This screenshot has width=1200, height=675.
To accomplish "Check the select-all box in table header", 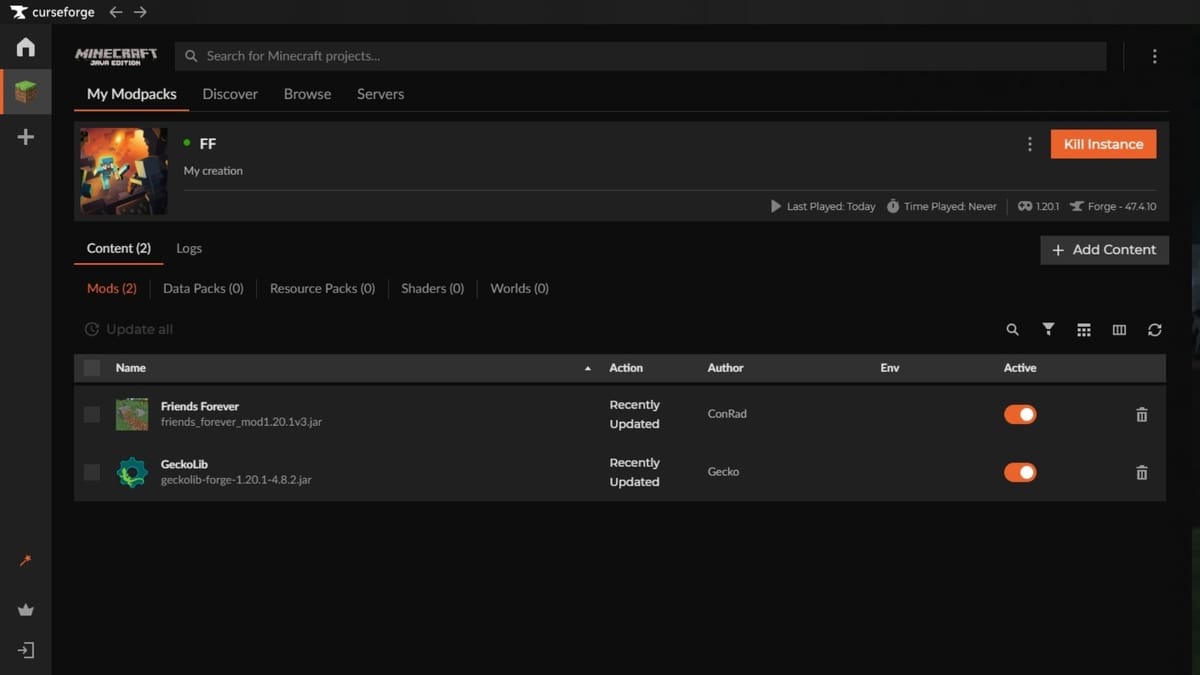I will (92, 368).
